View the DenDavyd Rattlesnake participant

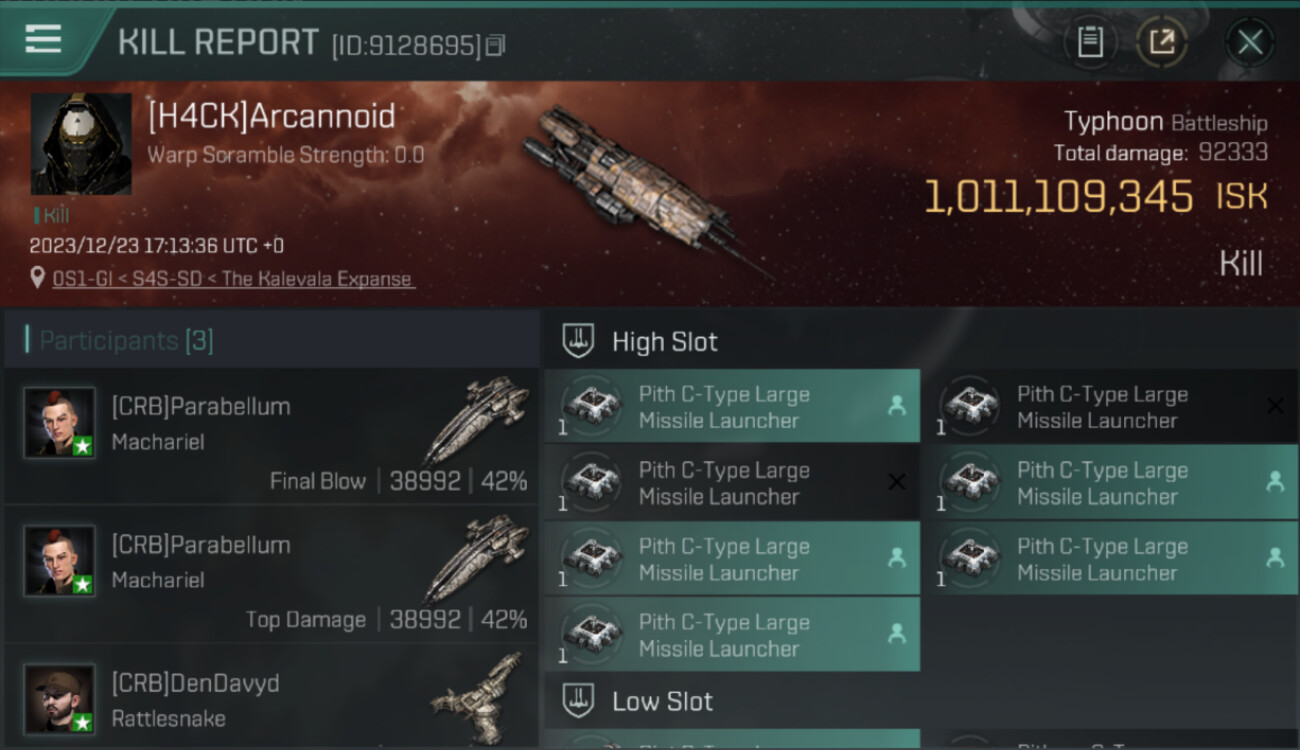click(271, 698)
